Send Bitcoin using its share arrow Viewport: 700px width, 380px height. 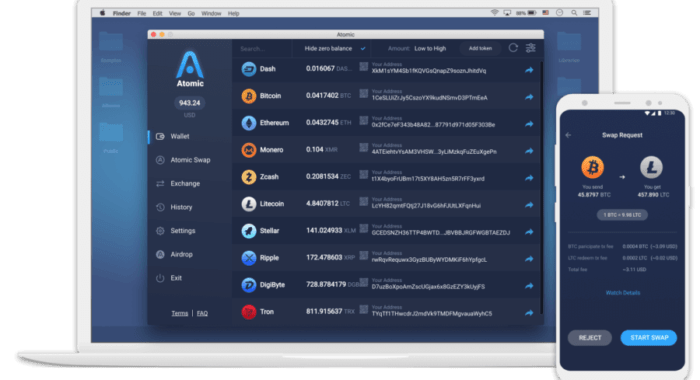tap(529, 97)
